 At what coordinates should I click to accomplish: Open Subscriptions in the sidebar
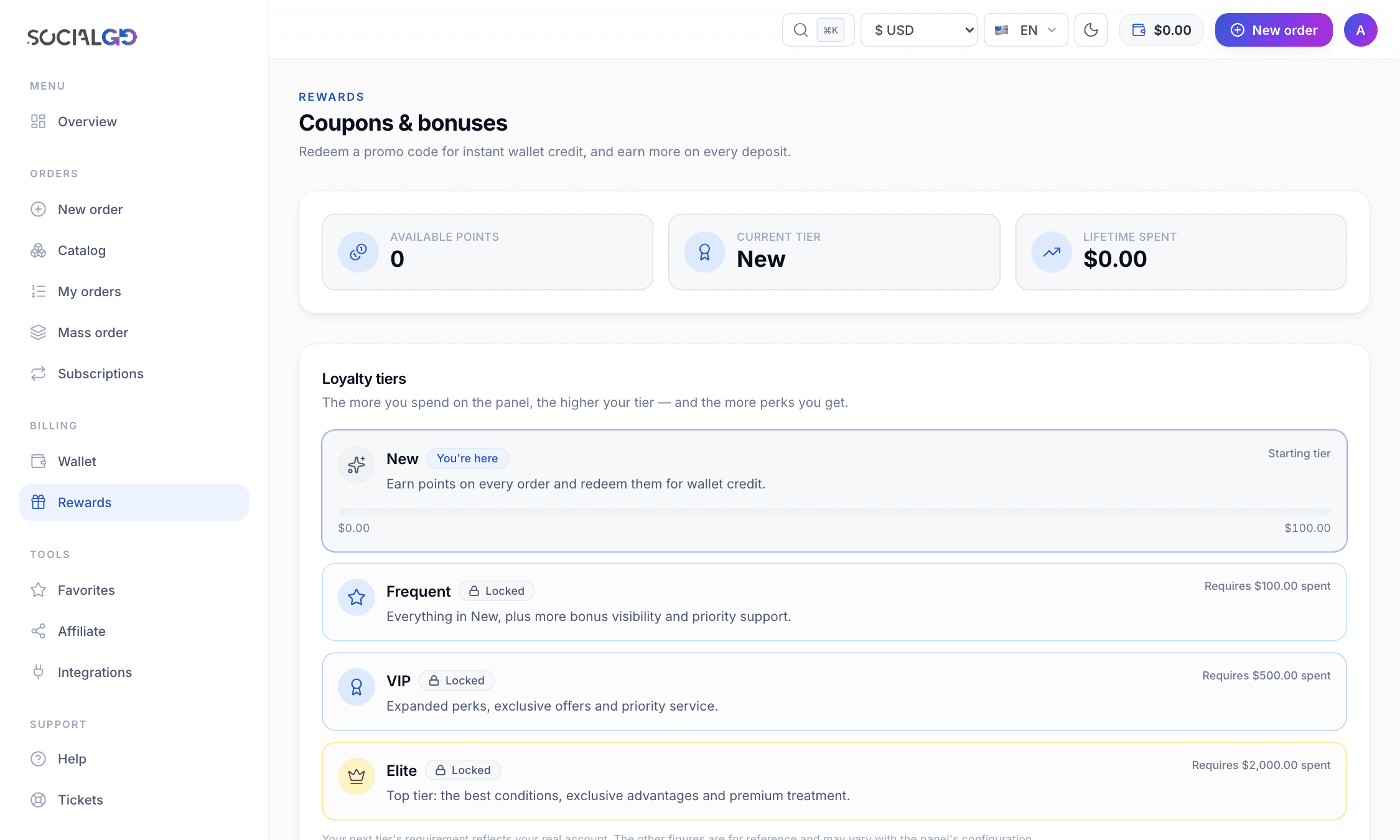point(134,373)
